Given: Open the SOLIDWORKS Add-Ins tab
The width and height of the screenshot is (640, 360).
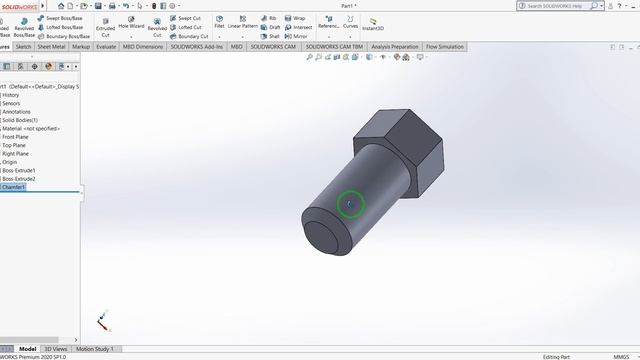Looking at the screenshot, I should pos(197,47).
